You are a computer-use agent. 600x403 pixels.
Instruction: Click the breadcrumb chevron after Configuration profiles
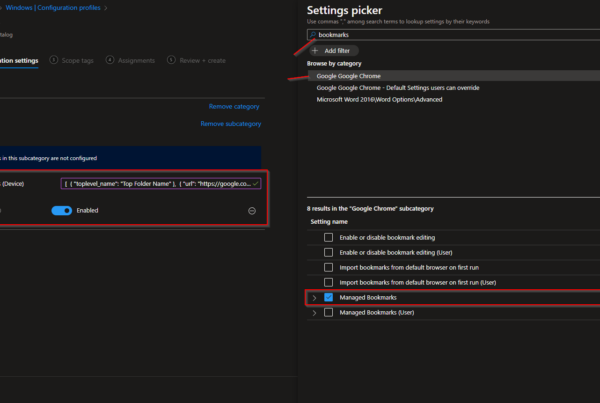(106, 8)
